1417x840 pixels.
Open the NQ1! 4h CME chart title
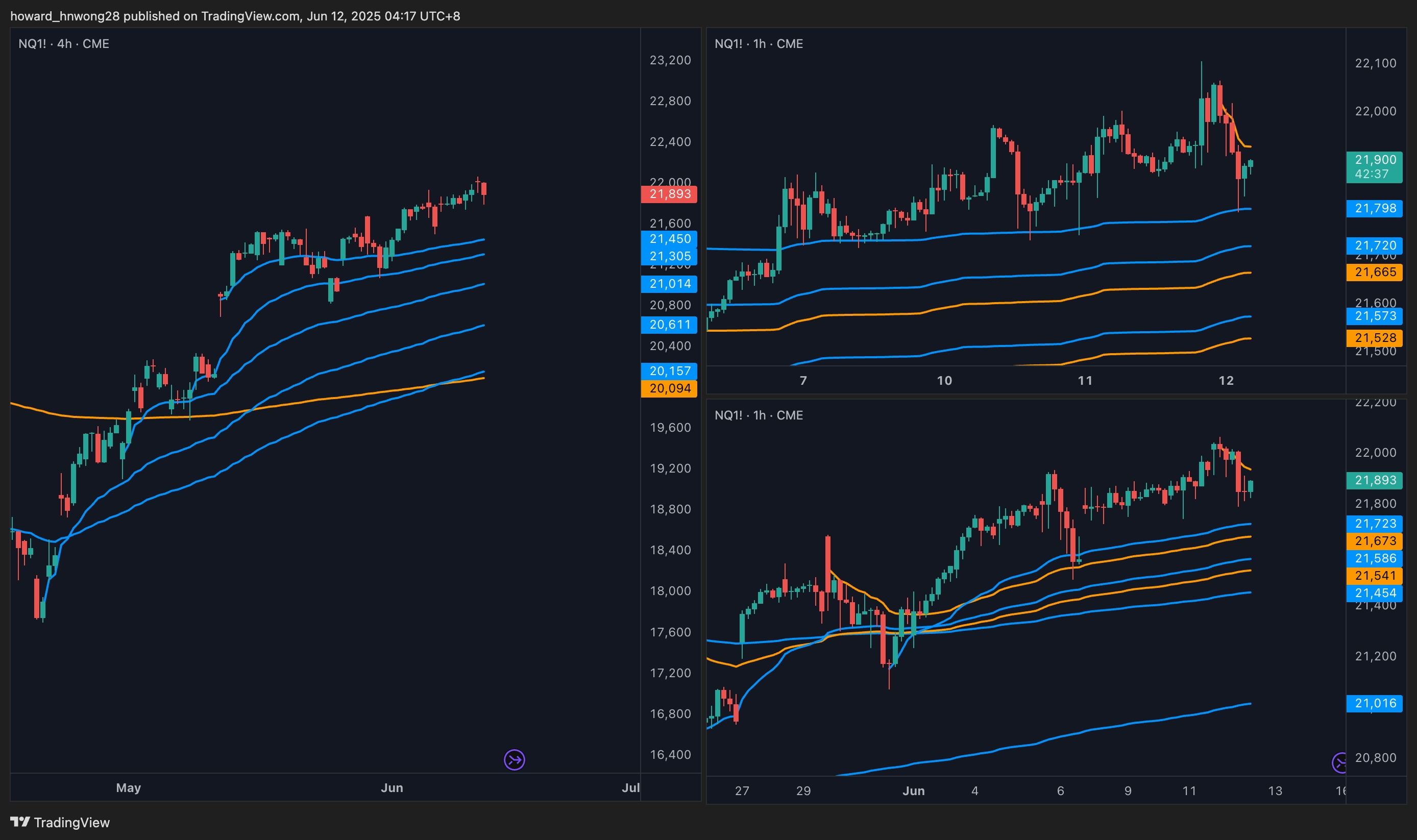(63, 43)
